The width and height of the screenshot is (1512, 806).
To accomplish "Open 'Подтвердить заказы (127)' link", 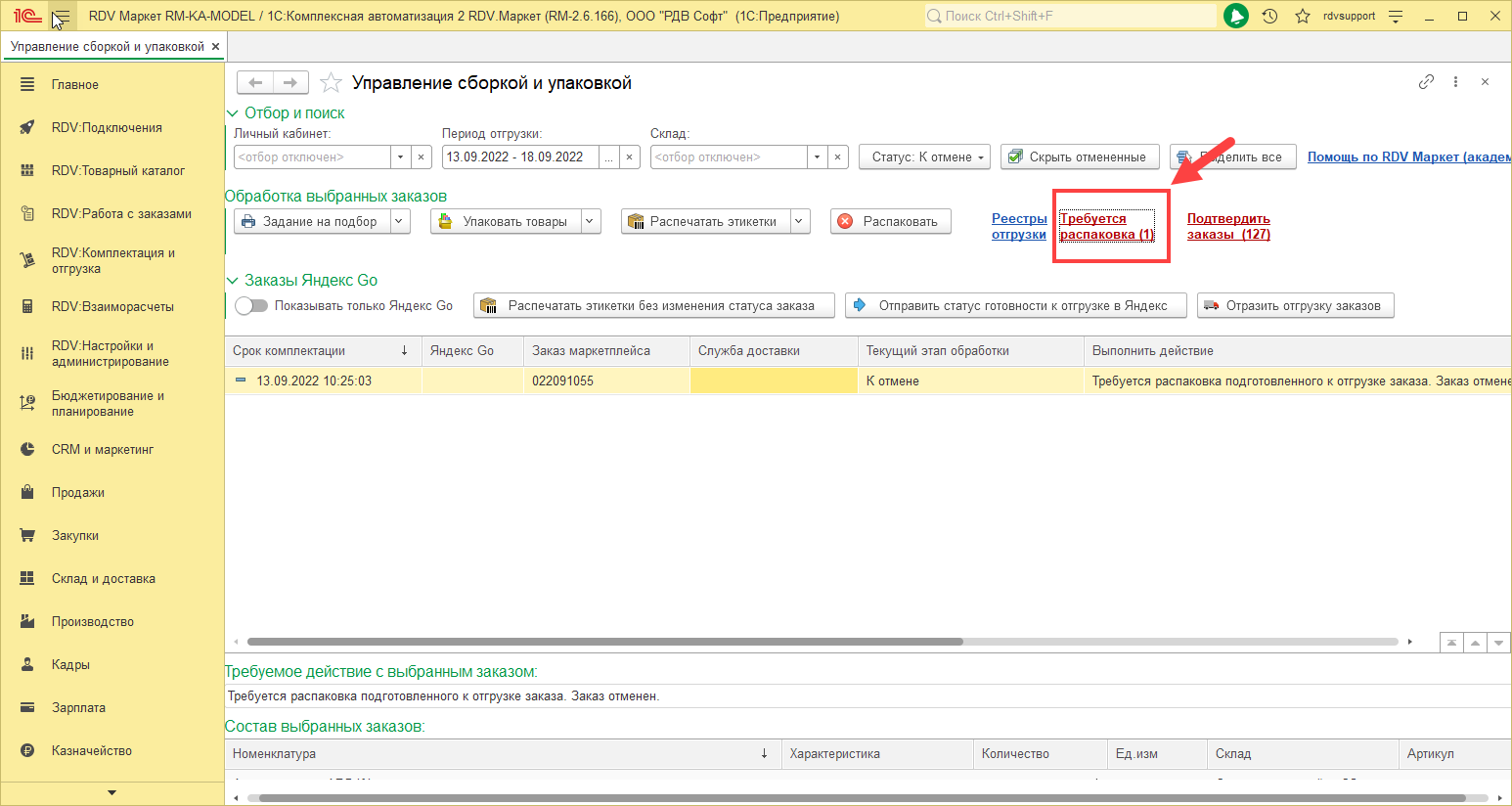I will click(x=1228, y=227).
